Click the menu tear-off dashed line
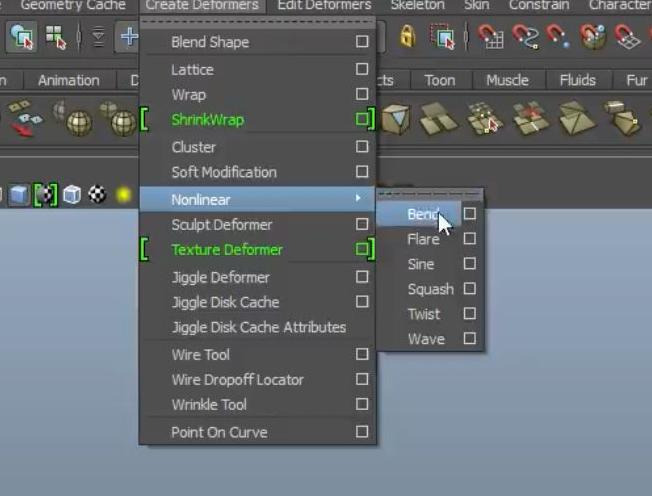This screenshot has width=652, height=496. pos(258,21)
